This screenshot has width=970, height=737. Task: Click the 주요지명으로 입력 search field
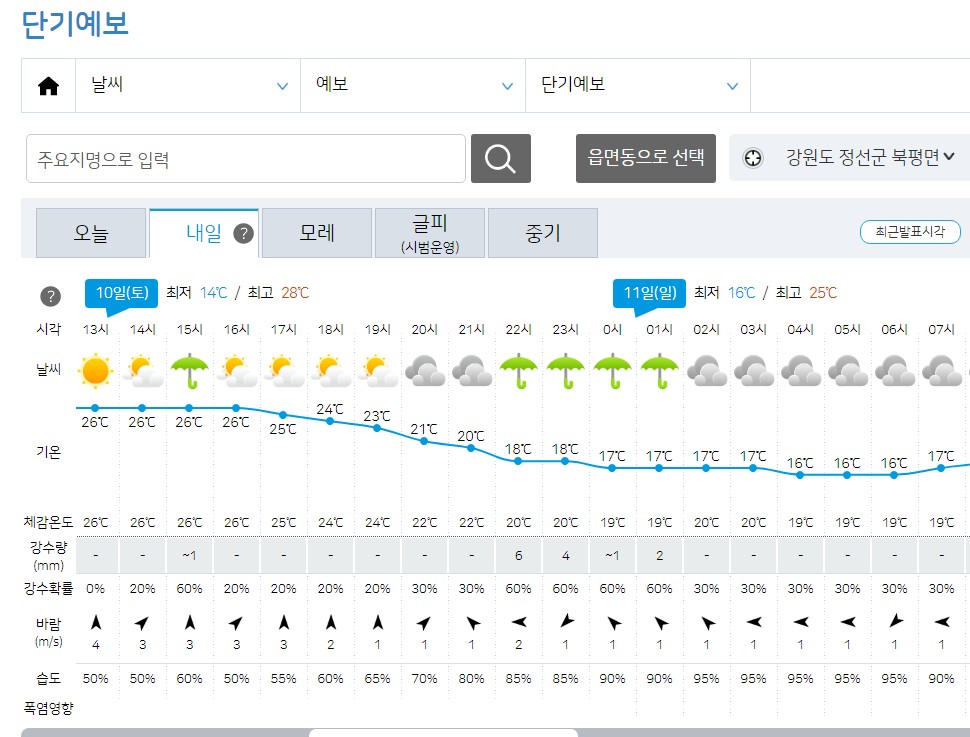[246, 159]
